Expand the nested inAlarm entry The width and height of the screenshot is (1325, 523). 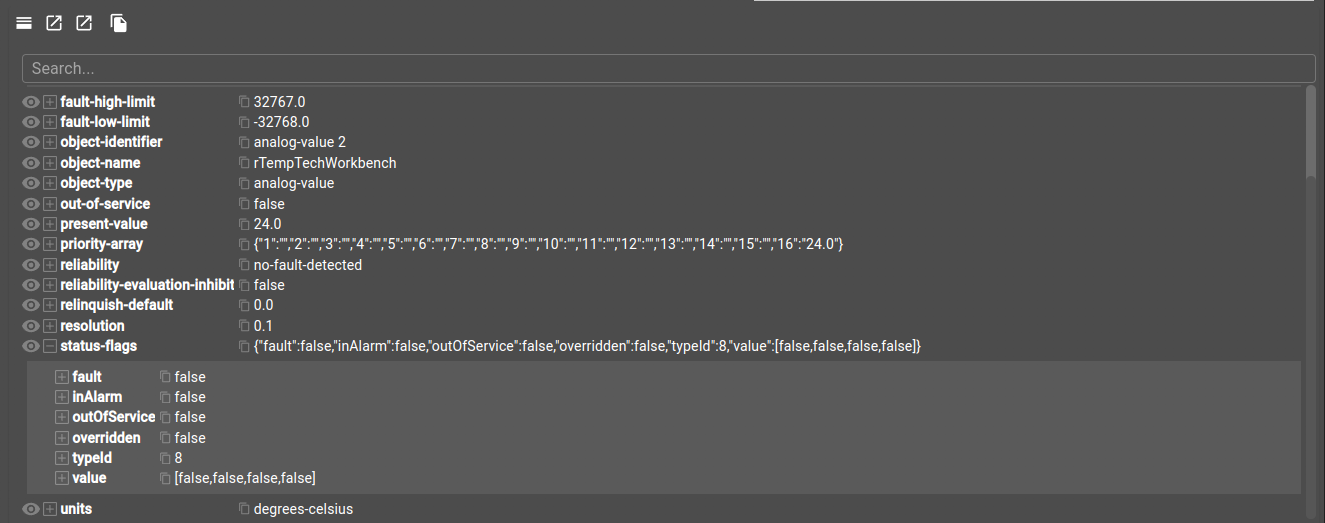tap(62, 397)
